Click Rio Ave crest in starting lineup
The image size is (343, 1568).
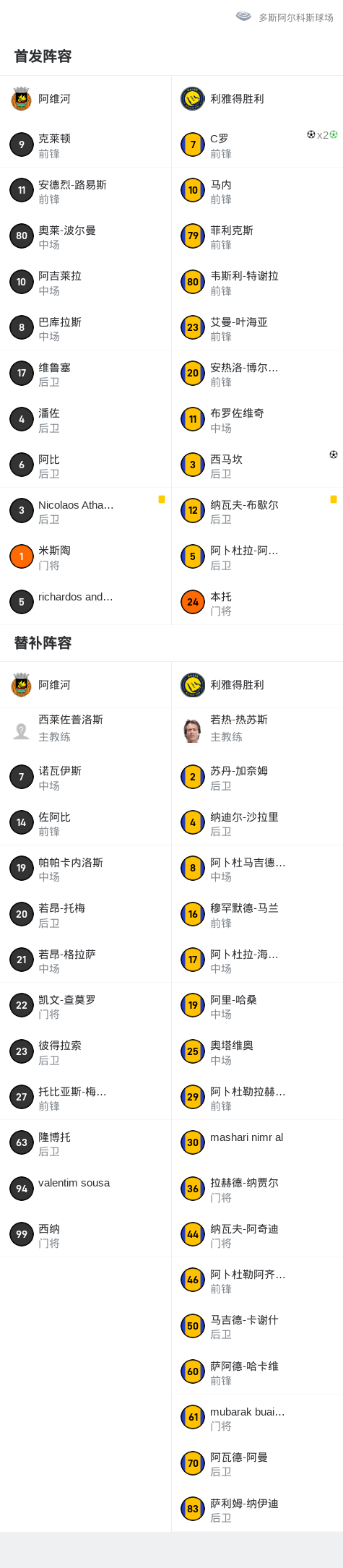point(21,98)
